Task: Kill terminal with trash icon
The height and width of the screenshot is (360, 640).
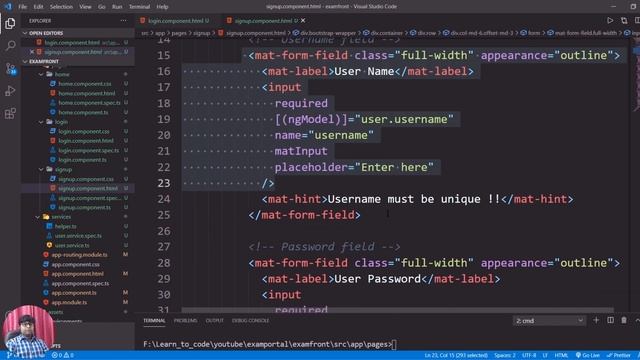Action: pyautogui.click(x=624, y=320)
